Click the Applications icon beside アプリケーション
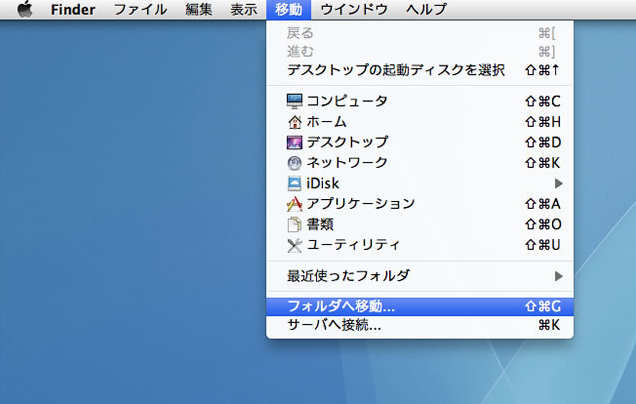The width and height of the screenshot is (636, 404). coord(294,204)
